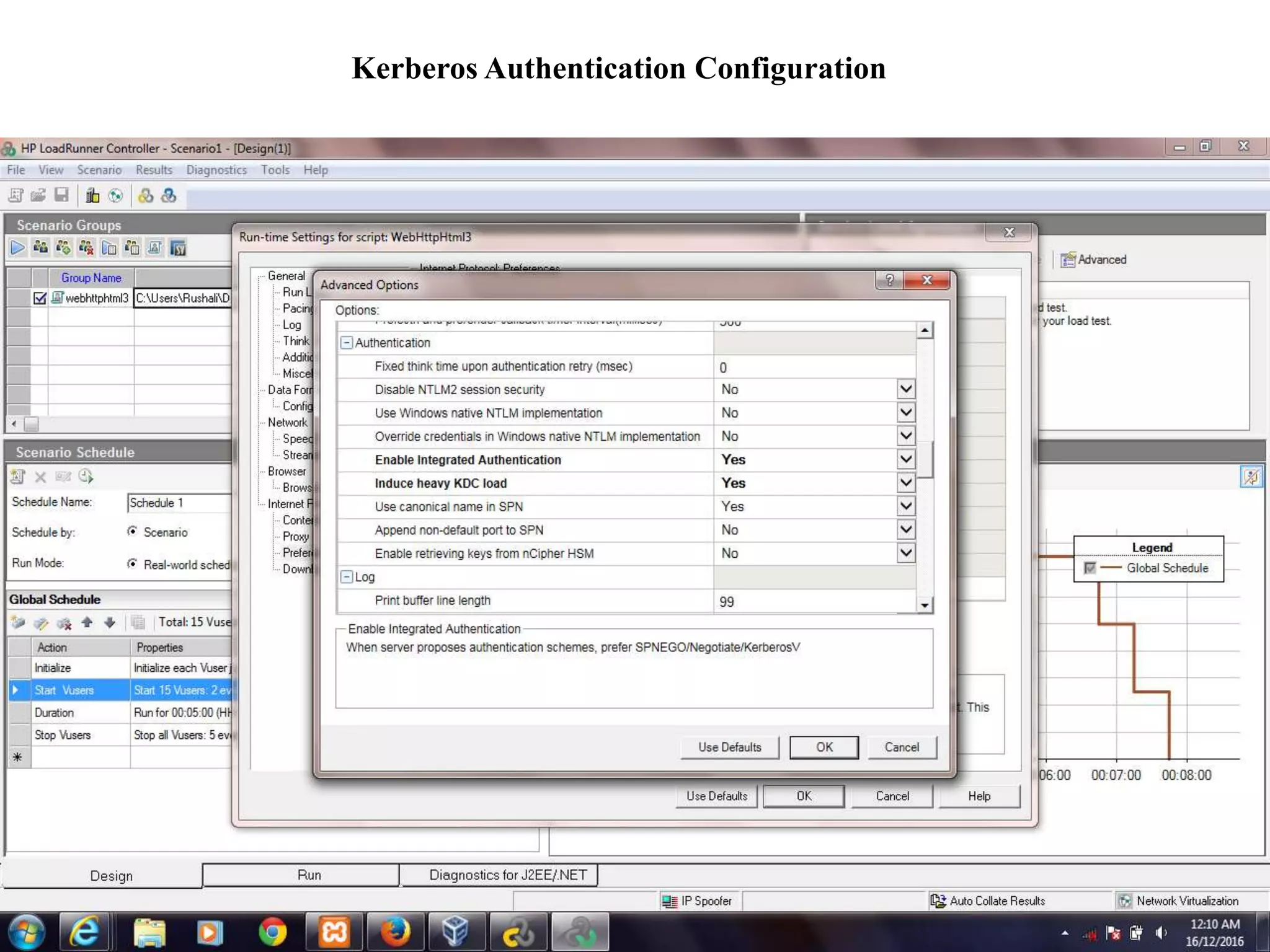Open Internet Explorer from the taskbar
1270x952 pixels.
[x=85, y=932]
